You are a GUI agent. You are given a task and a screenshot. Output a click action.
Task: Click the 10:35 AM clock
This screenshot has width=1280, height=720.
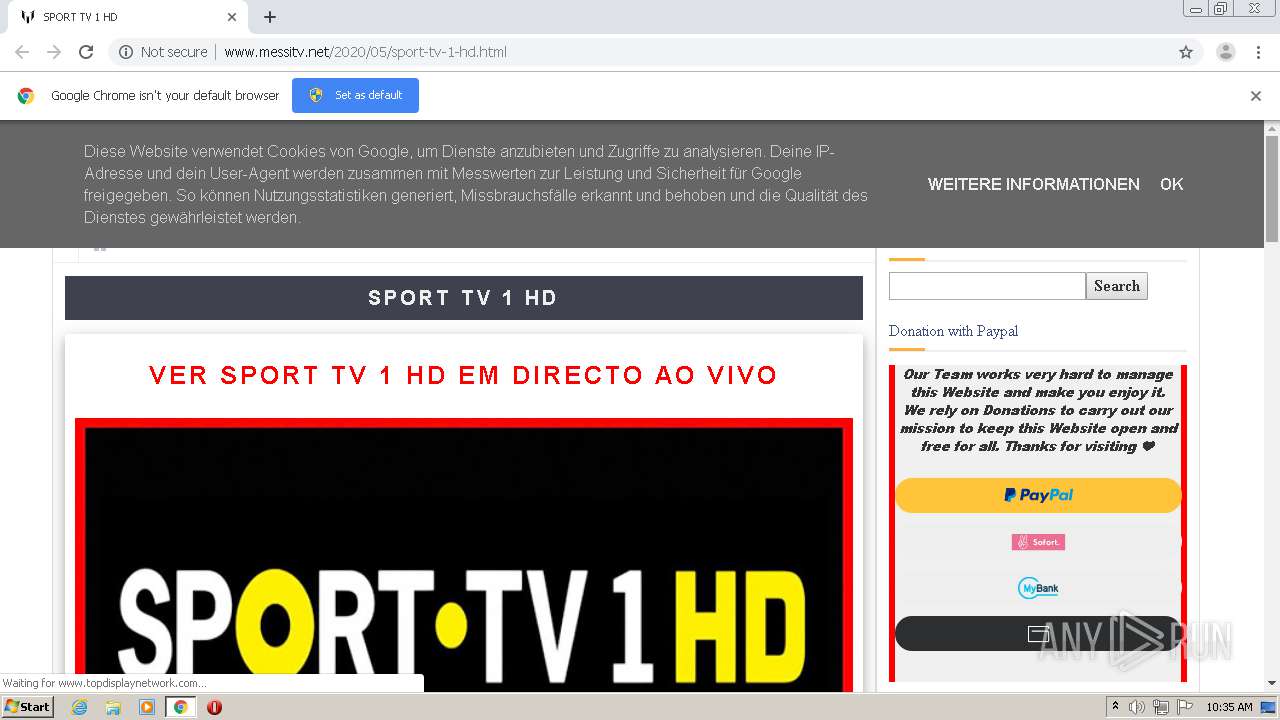click(1229, 707)
